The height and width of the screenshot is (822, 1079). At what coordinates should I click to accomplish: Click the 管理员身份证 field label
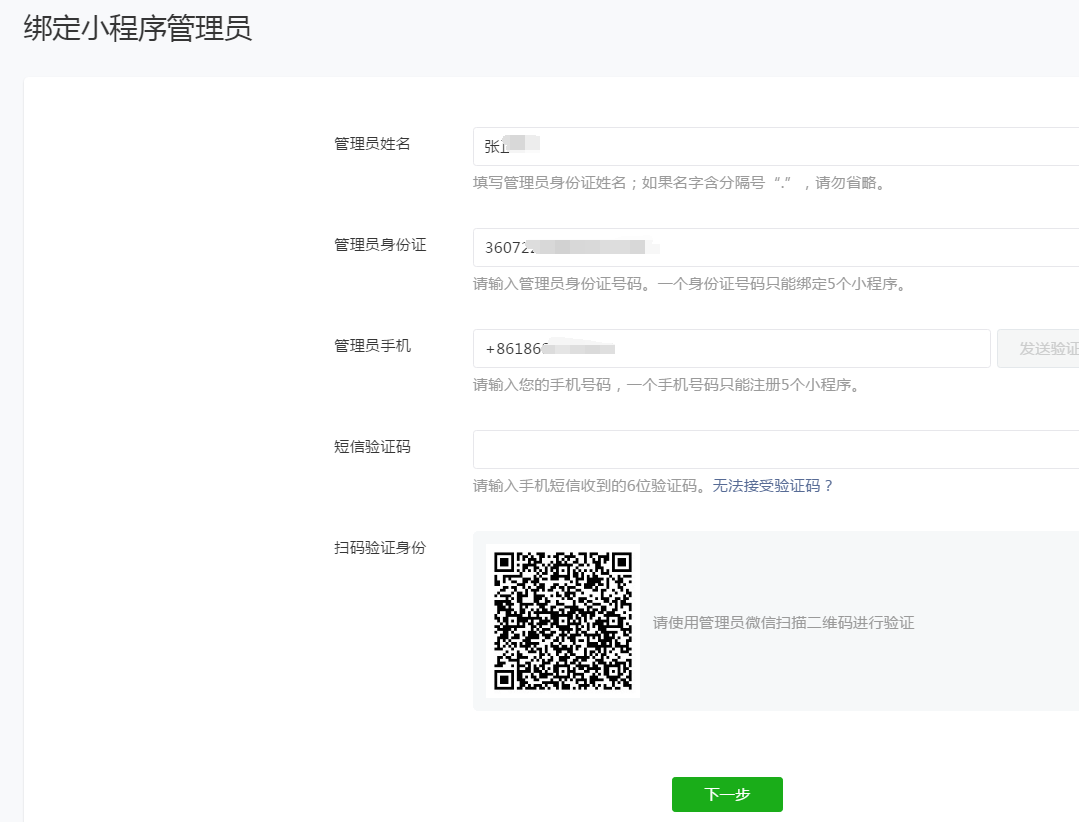(380, 245)
